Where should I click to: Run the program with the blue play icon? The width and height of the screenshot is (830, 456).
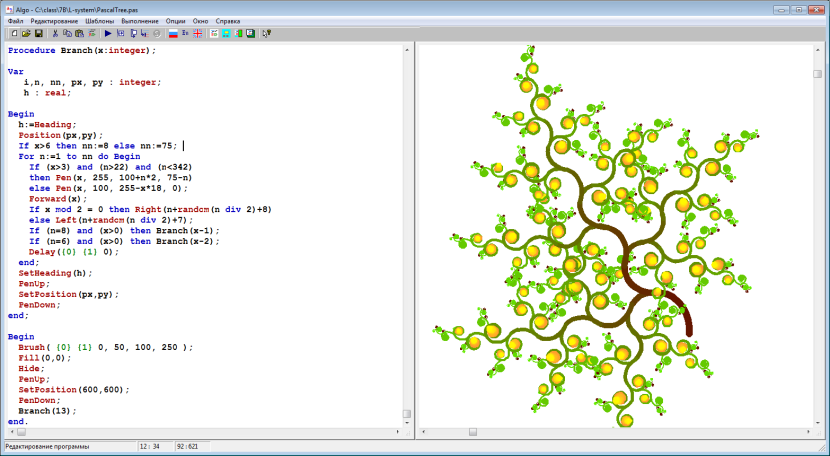point(108,33)
